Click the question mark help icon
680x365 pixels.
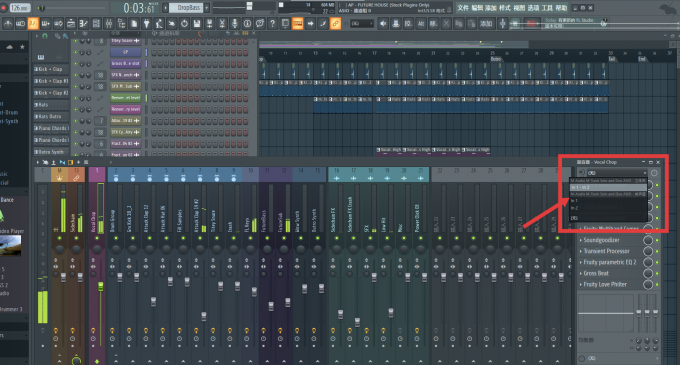pos(272,23)
